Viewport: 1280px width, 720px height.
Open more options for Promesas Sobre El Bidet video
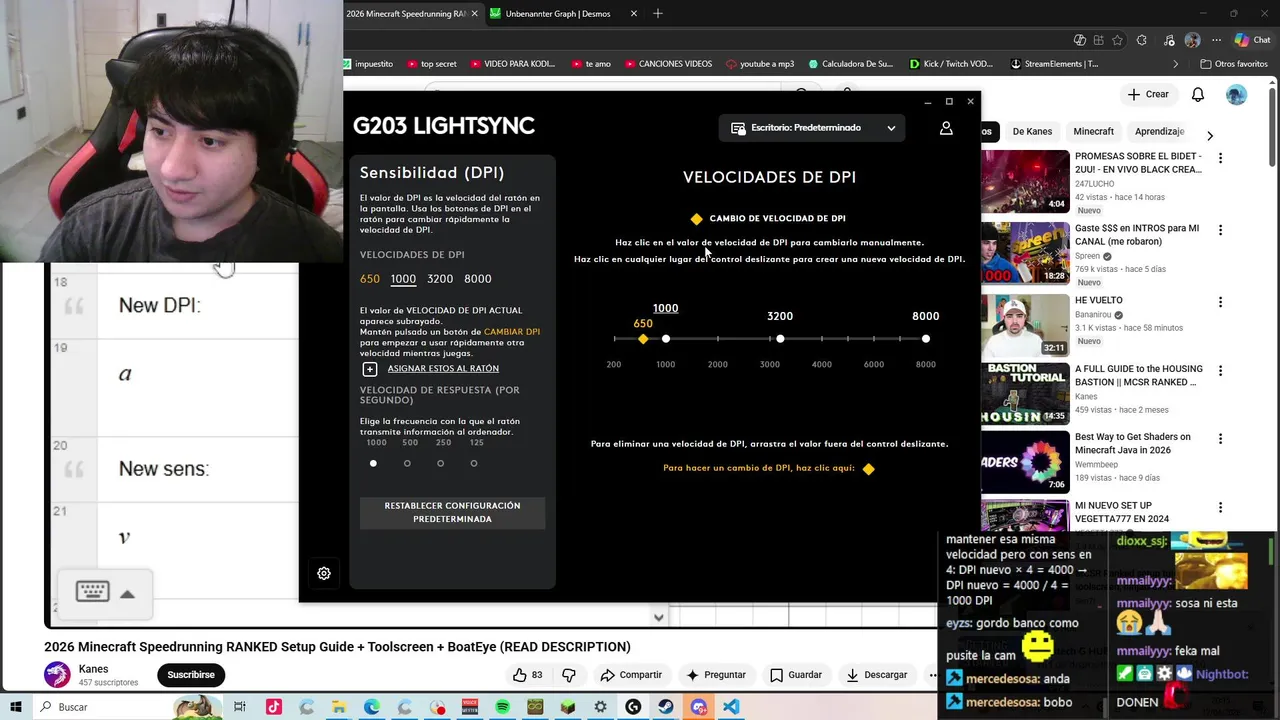click(x=1220, y=158)
